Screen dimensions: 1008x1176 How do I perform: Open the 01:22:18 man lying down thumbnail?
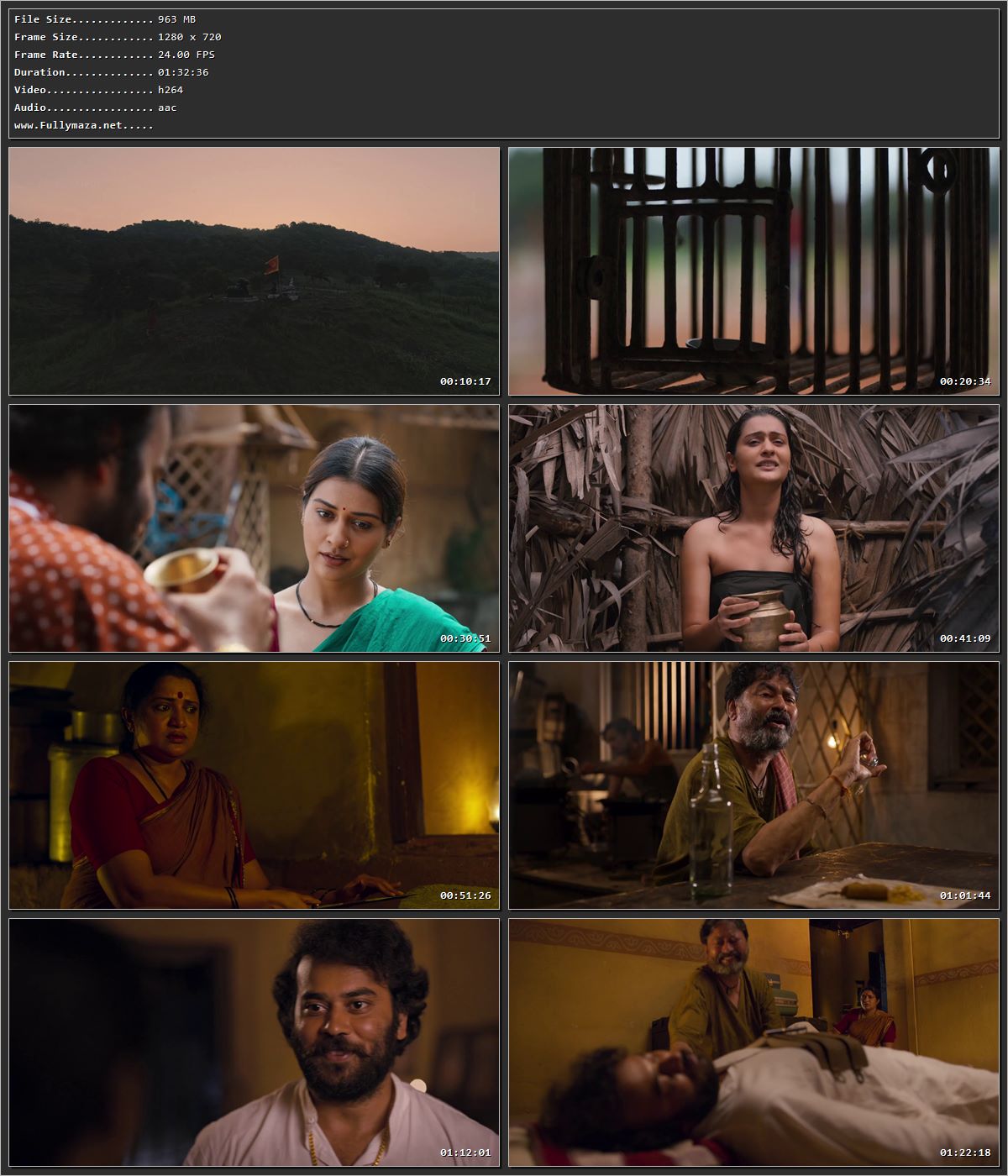[753, 1042]
